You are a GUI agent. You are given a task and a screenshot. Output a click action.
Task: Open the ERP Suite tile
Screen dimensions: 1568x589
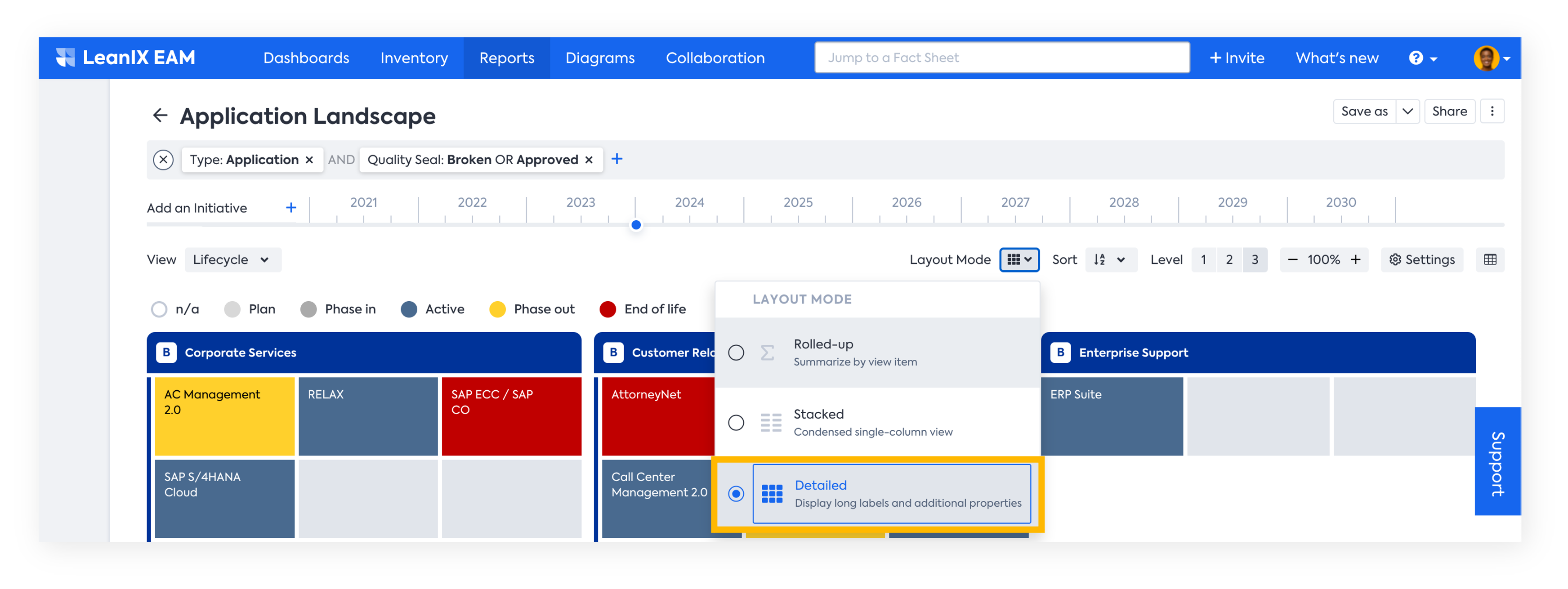click(x=1112, y=416)
